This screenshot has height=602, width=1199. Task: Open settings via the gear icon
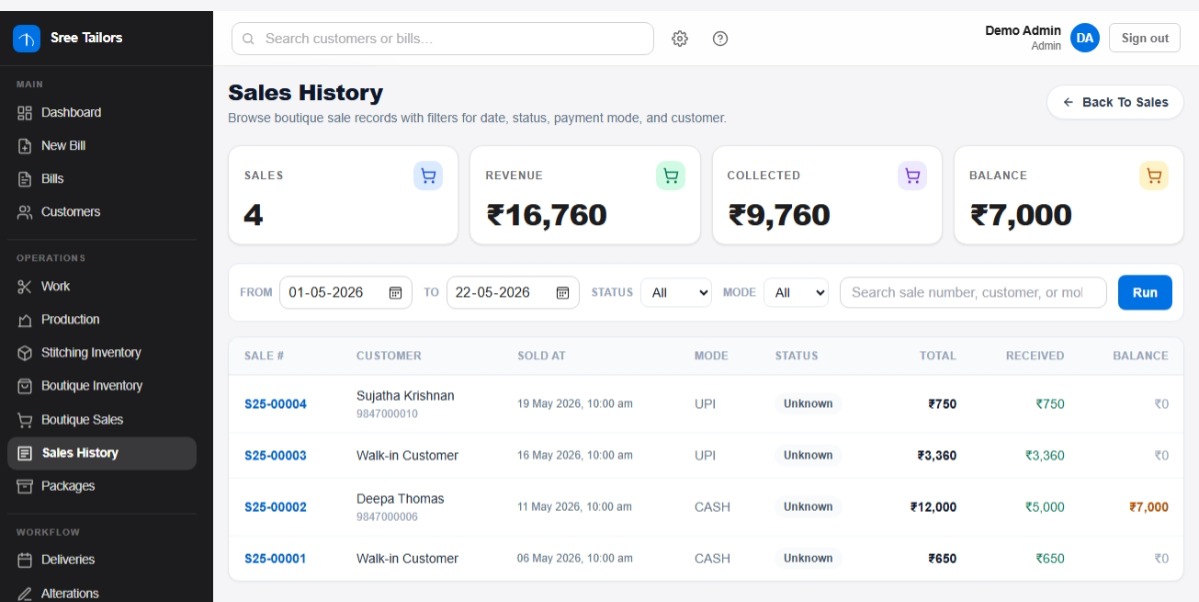[x=680, y=38]
